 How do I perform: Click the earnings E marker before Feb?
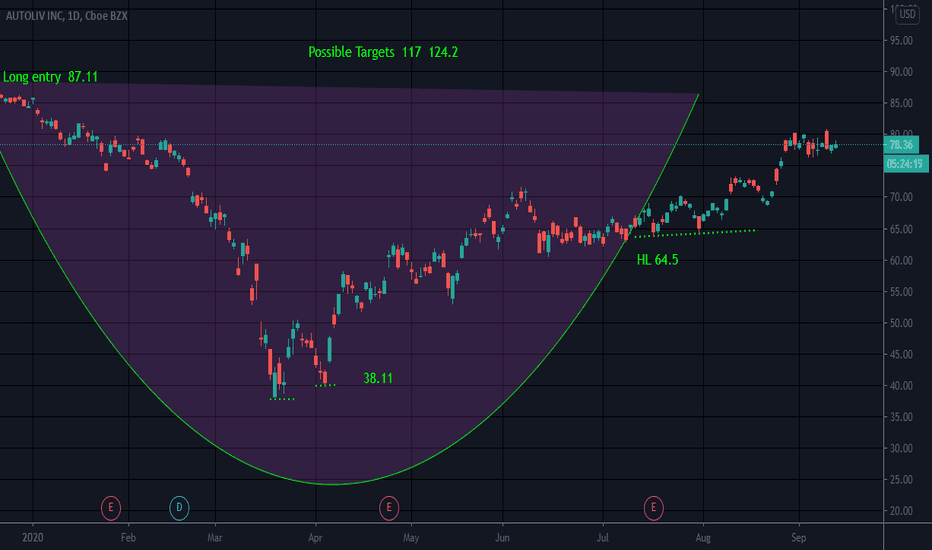point(111,508)
